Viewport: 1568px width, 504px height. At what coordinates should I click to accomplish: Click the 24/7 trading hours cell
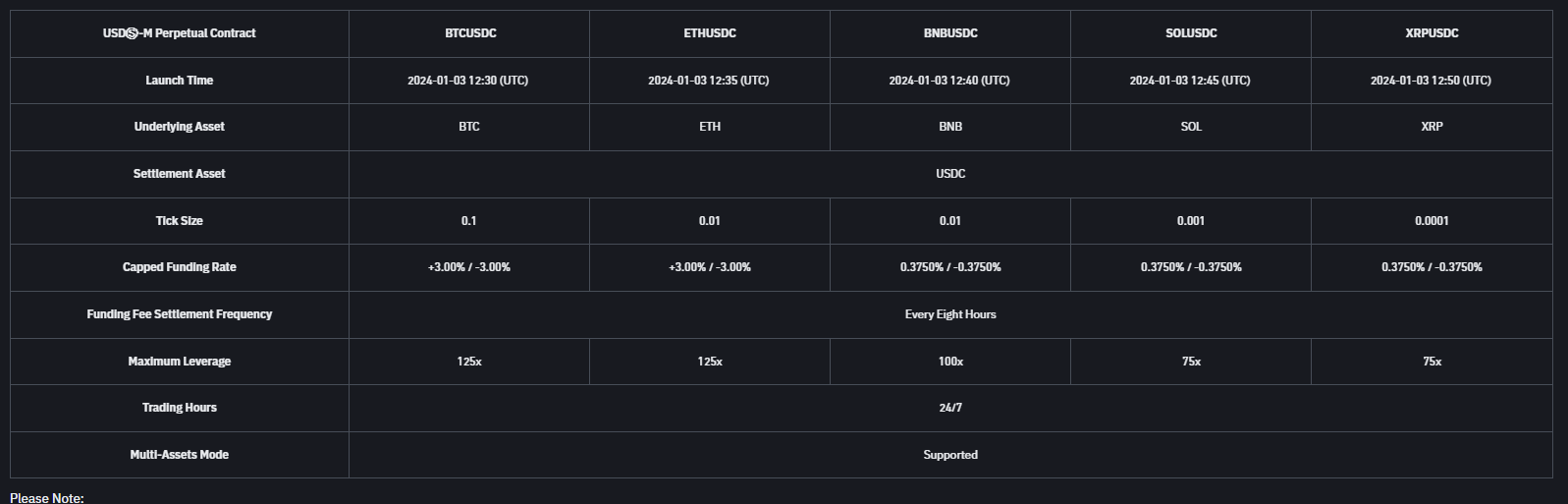click(950, 408)
